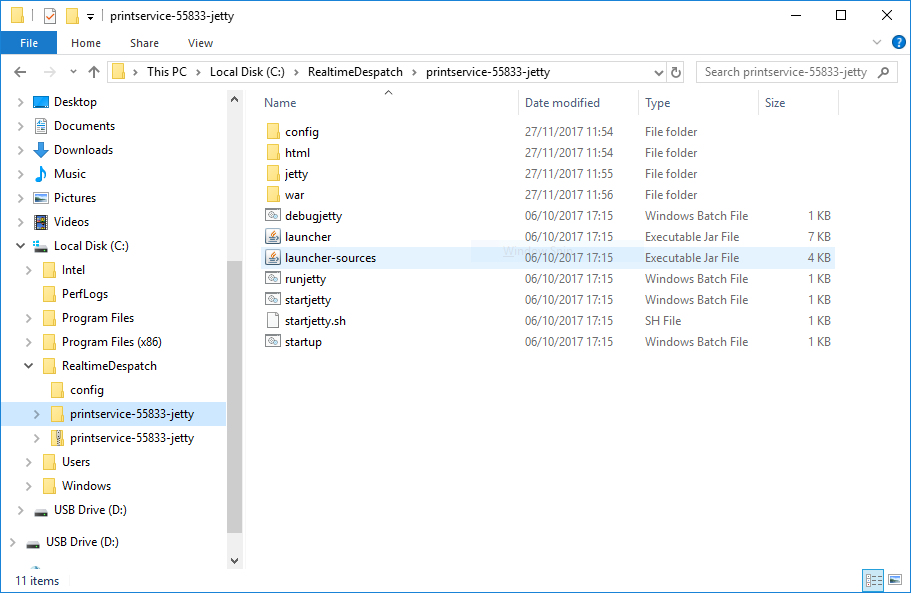The width and height of the screenshot is (911, 593).
Task: Open Downloads in navigation pane
Action: (83, 150)
